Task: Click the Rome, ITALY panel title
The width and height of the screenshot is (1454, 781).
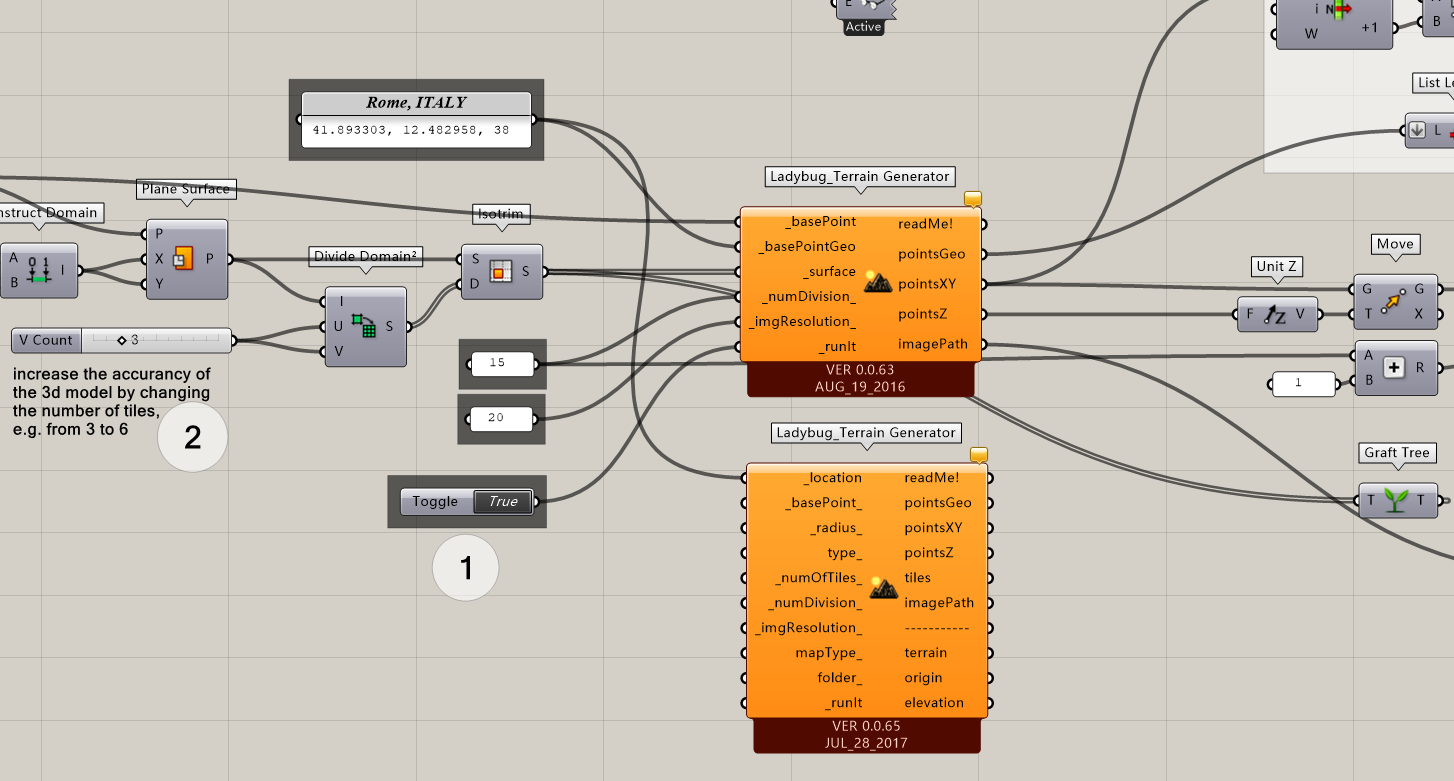Action: 416,103
